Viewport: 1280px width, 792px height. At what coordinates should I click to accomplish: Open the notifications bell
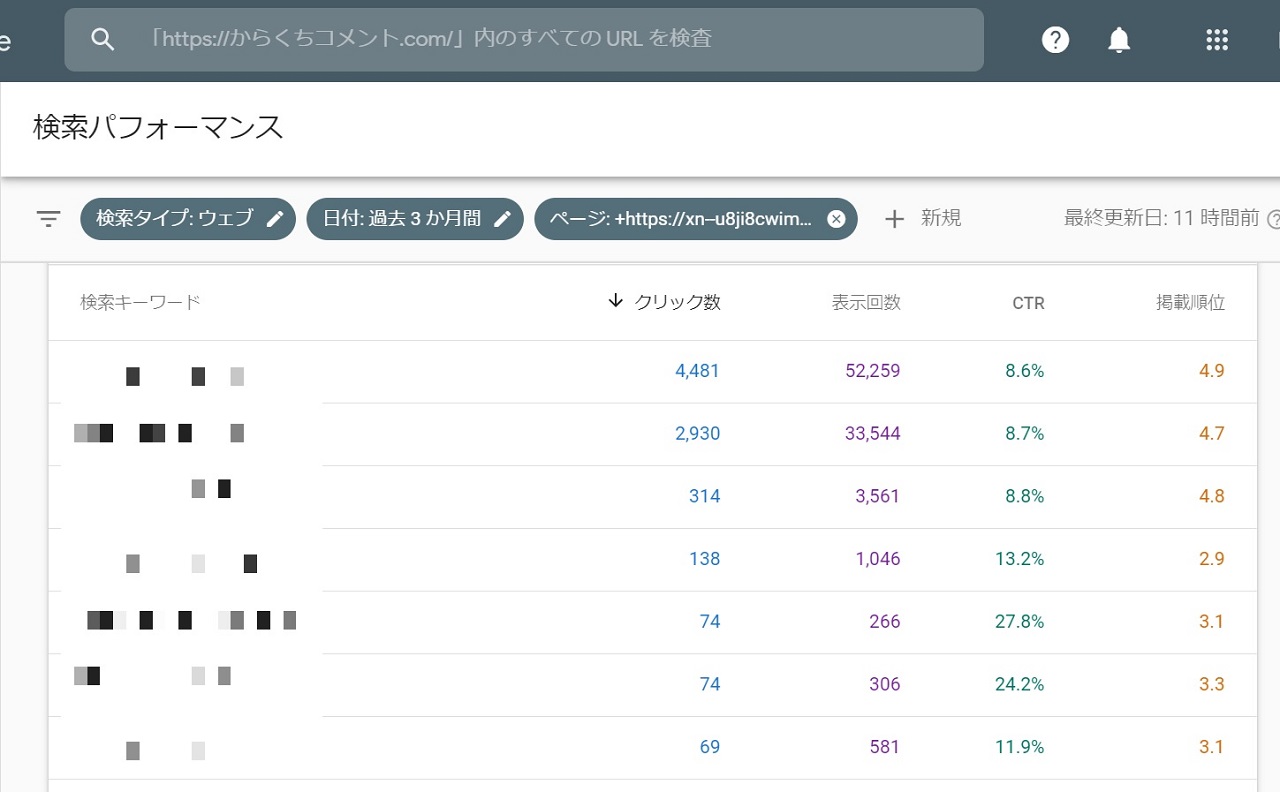click(1119, 40)
